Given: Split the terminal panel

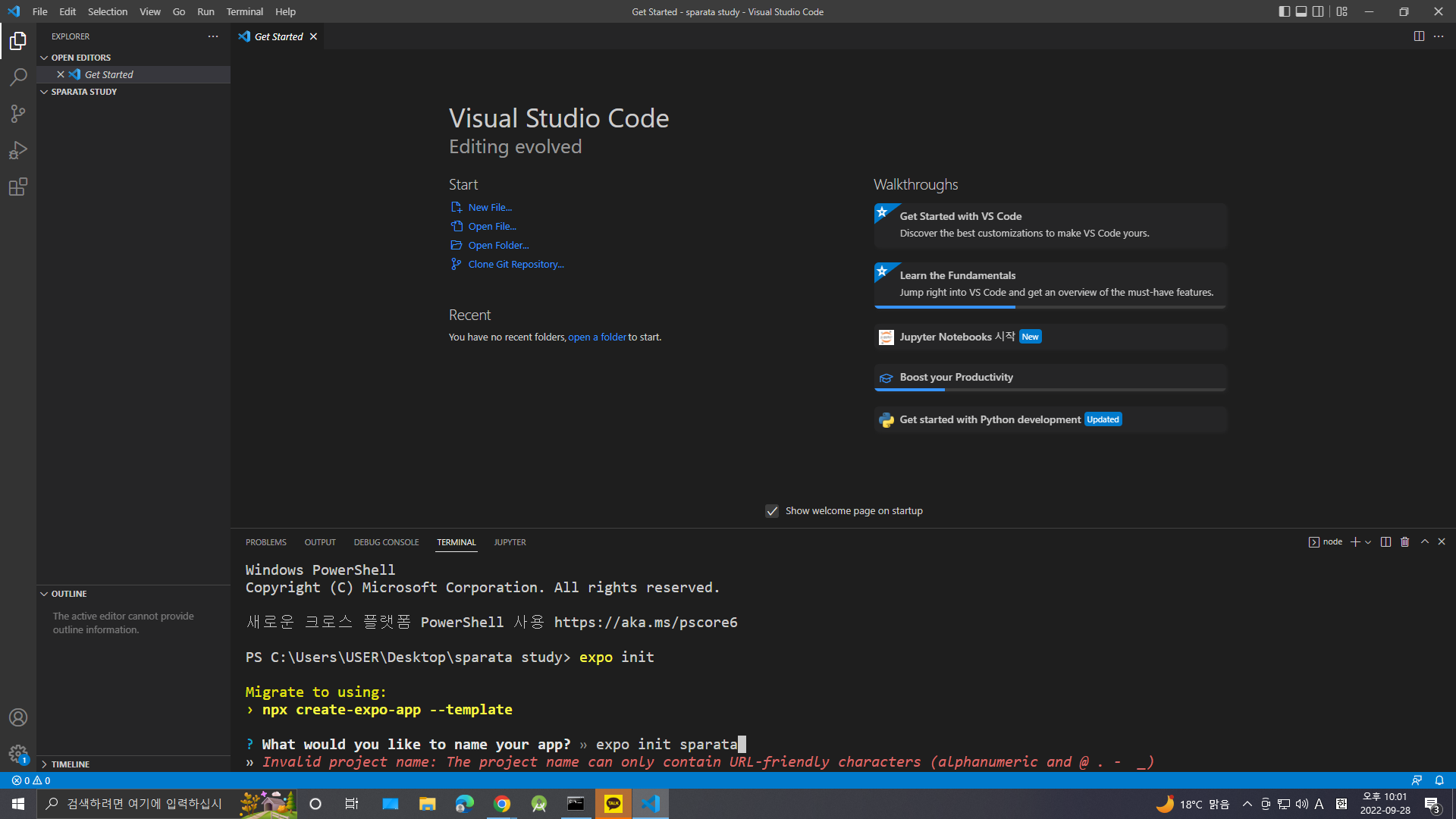Looking at the screenshot, I should 1385,542.
